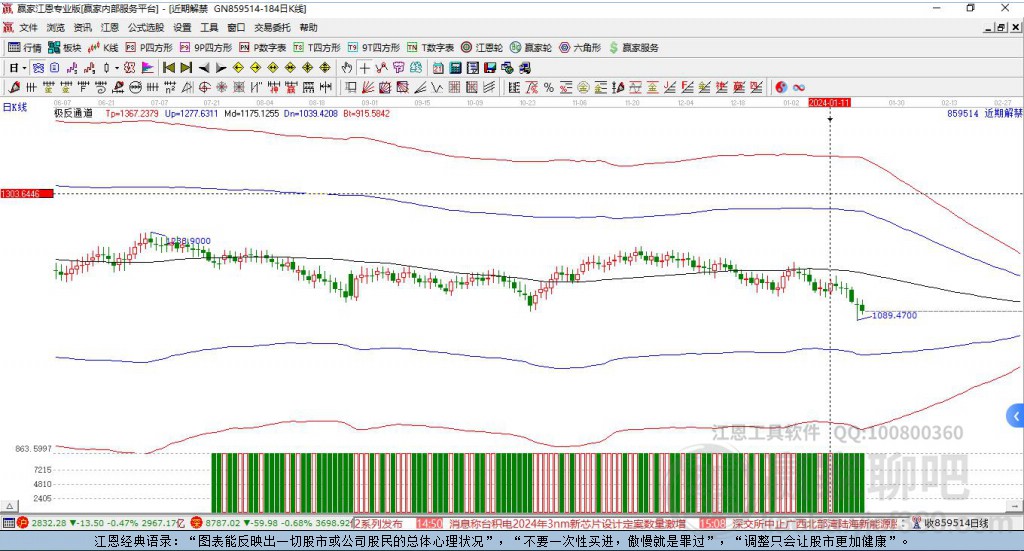Open the calculator icon in the toolbar

click(x=455, y=68)
